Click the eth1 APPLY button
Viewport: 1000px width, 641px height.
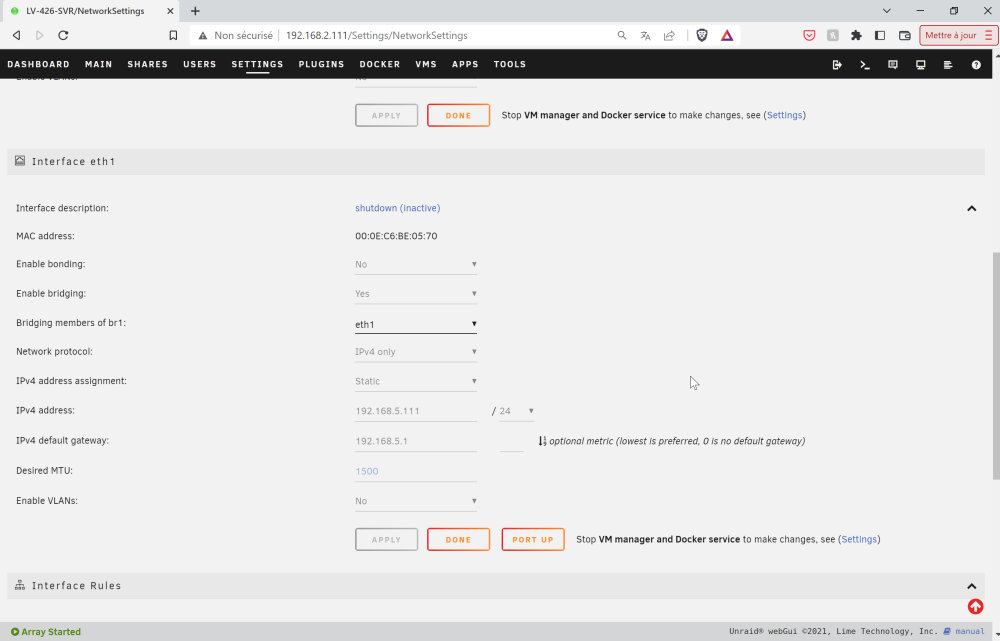click(x=386, y=540)
